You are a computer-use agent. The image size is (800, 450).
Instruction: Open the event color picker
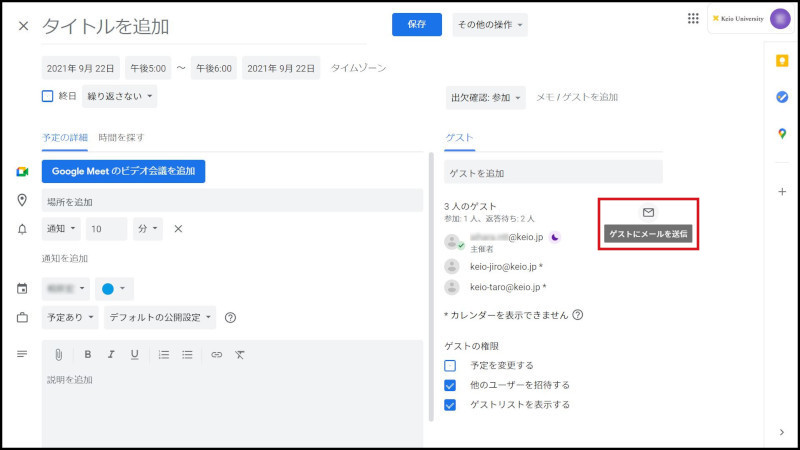[x=113, y=289]
